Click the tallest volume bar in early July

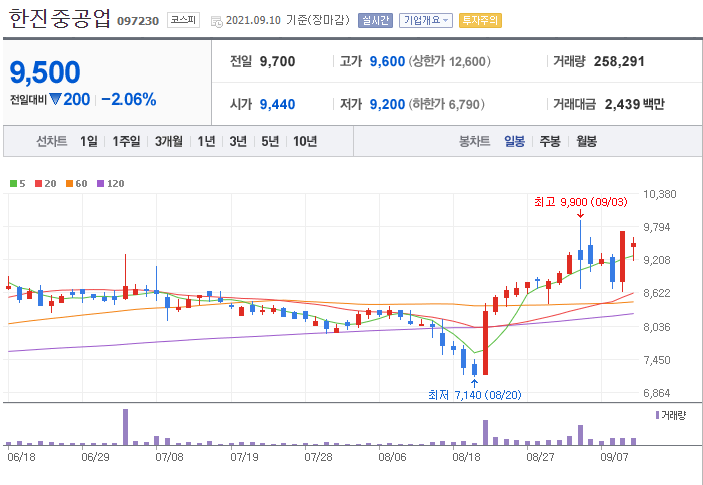pos(126,427)
